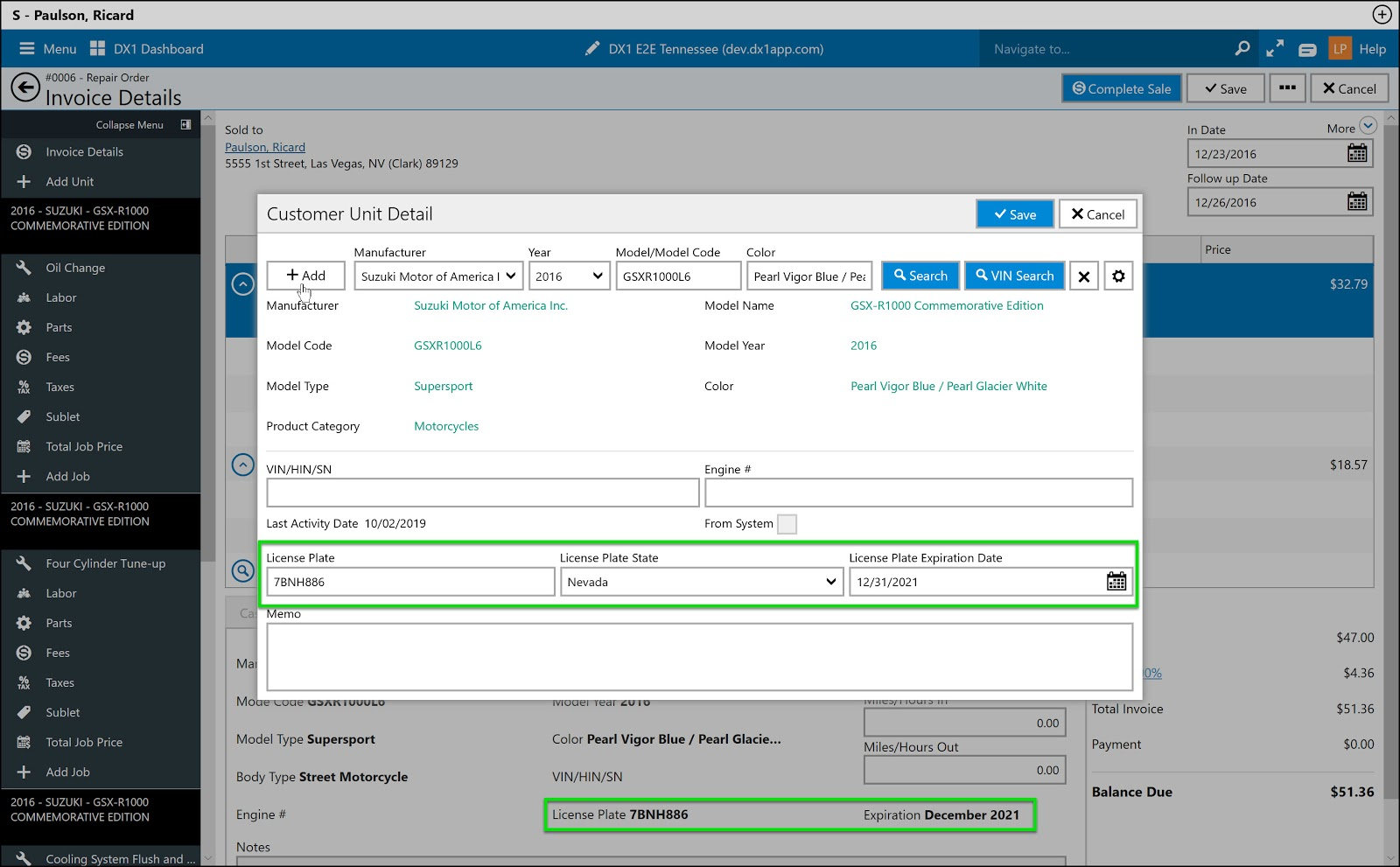The width and height of the screenshot is (1400, 867).
Task: Click Cancel in Customer Unit Detail dialog
Action: [1098, 214]
